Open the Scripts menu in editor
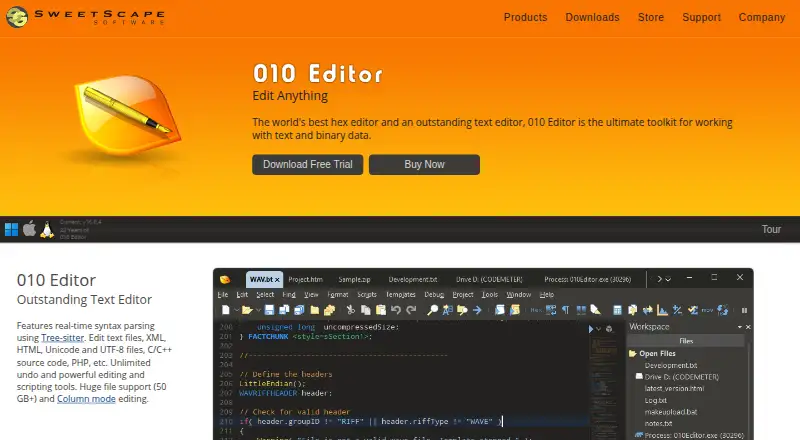The image size is (800, 440). (x=367, y=295)
